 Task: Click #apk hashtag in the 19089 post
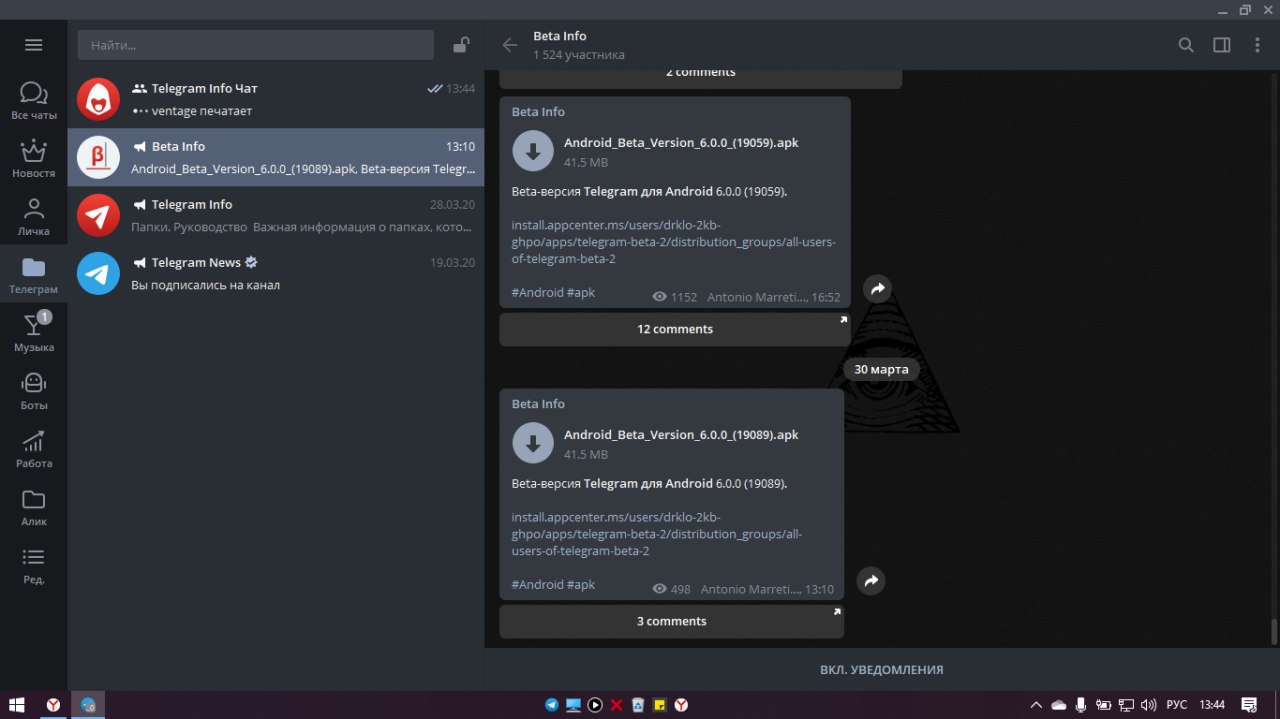tap(581, 584)
